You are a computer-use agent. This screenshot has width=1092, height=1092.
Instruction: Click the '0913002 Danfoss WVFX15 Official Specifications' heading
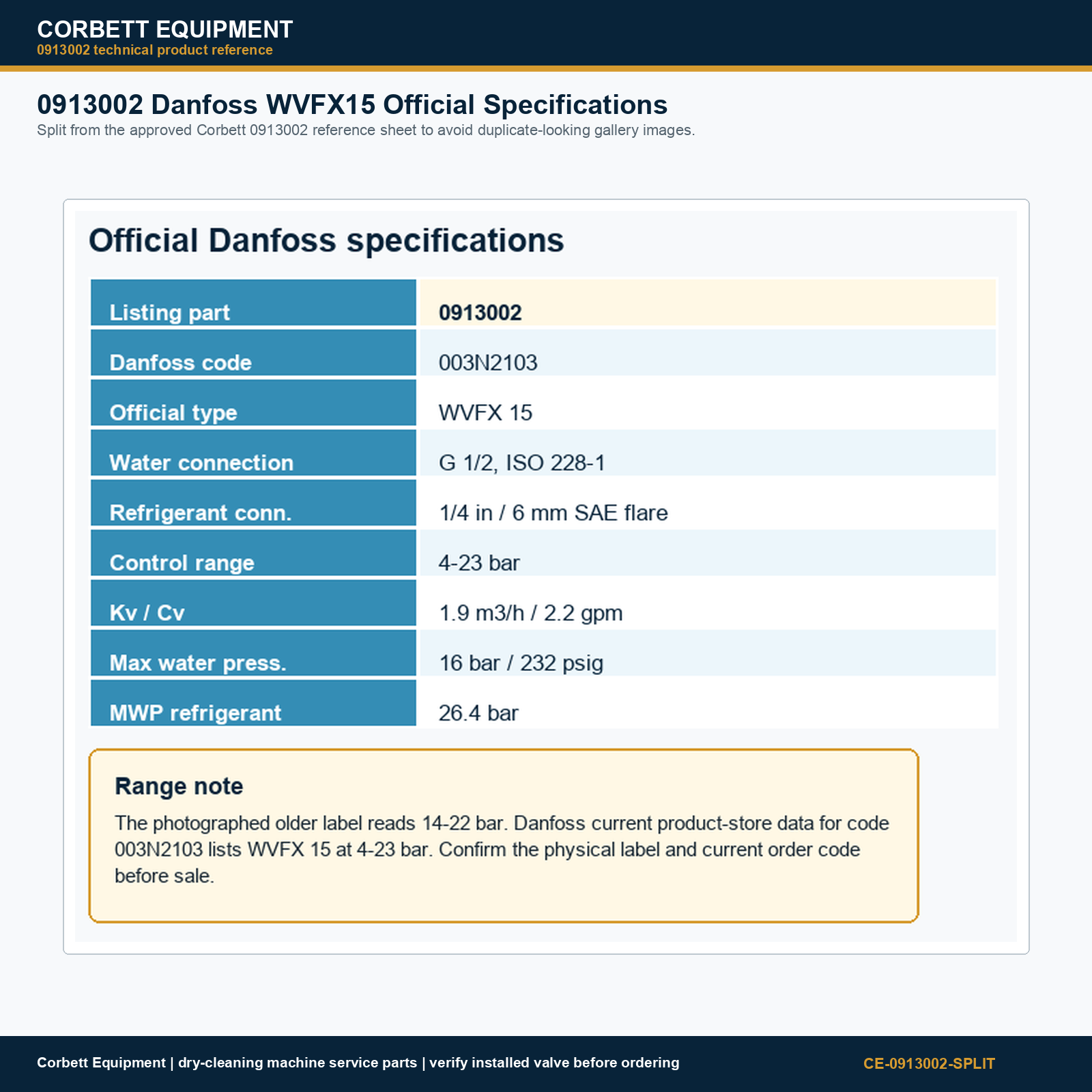tap(352, 104)
